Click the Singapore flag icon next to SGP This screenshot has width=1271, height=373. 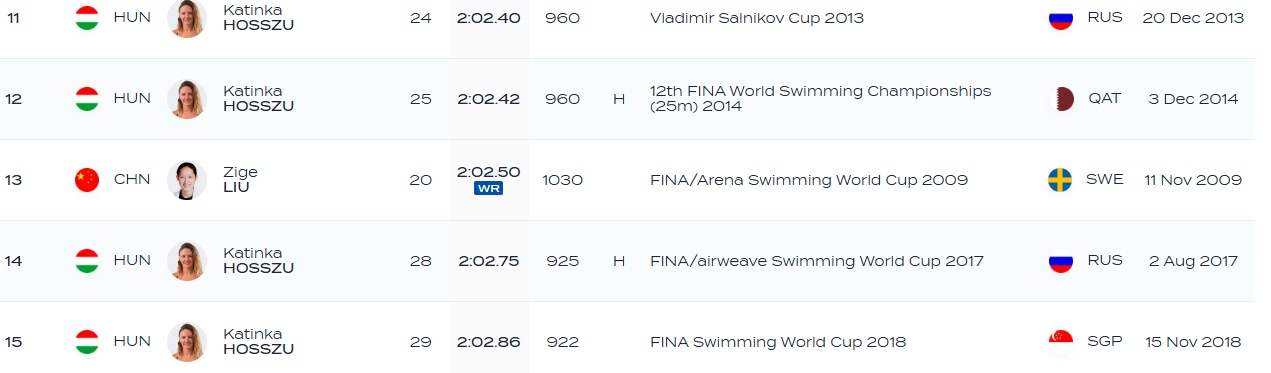click(x=1060, y=342)
